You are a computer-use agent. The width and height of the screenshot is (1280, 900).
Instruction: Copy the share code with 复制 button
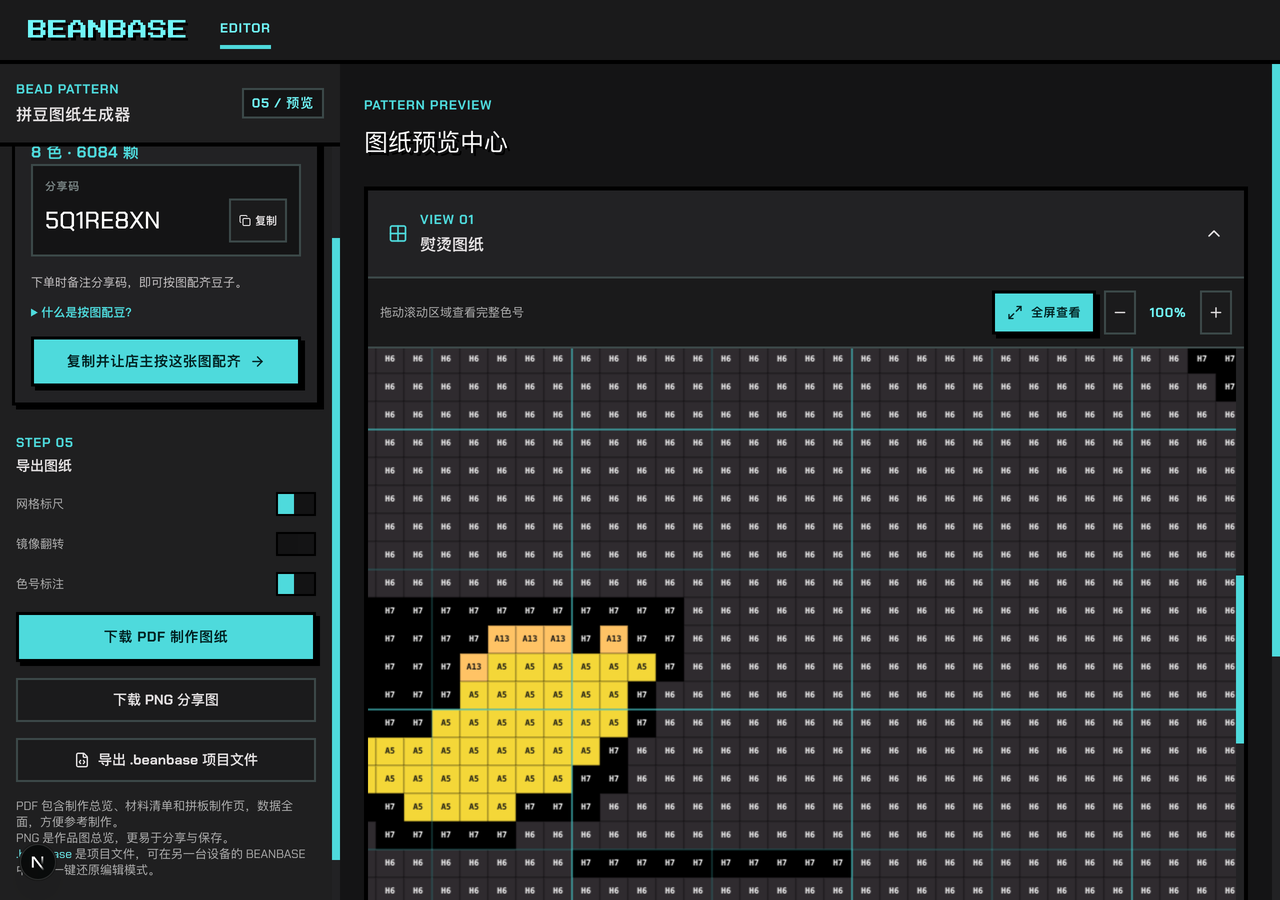[258, 220]
